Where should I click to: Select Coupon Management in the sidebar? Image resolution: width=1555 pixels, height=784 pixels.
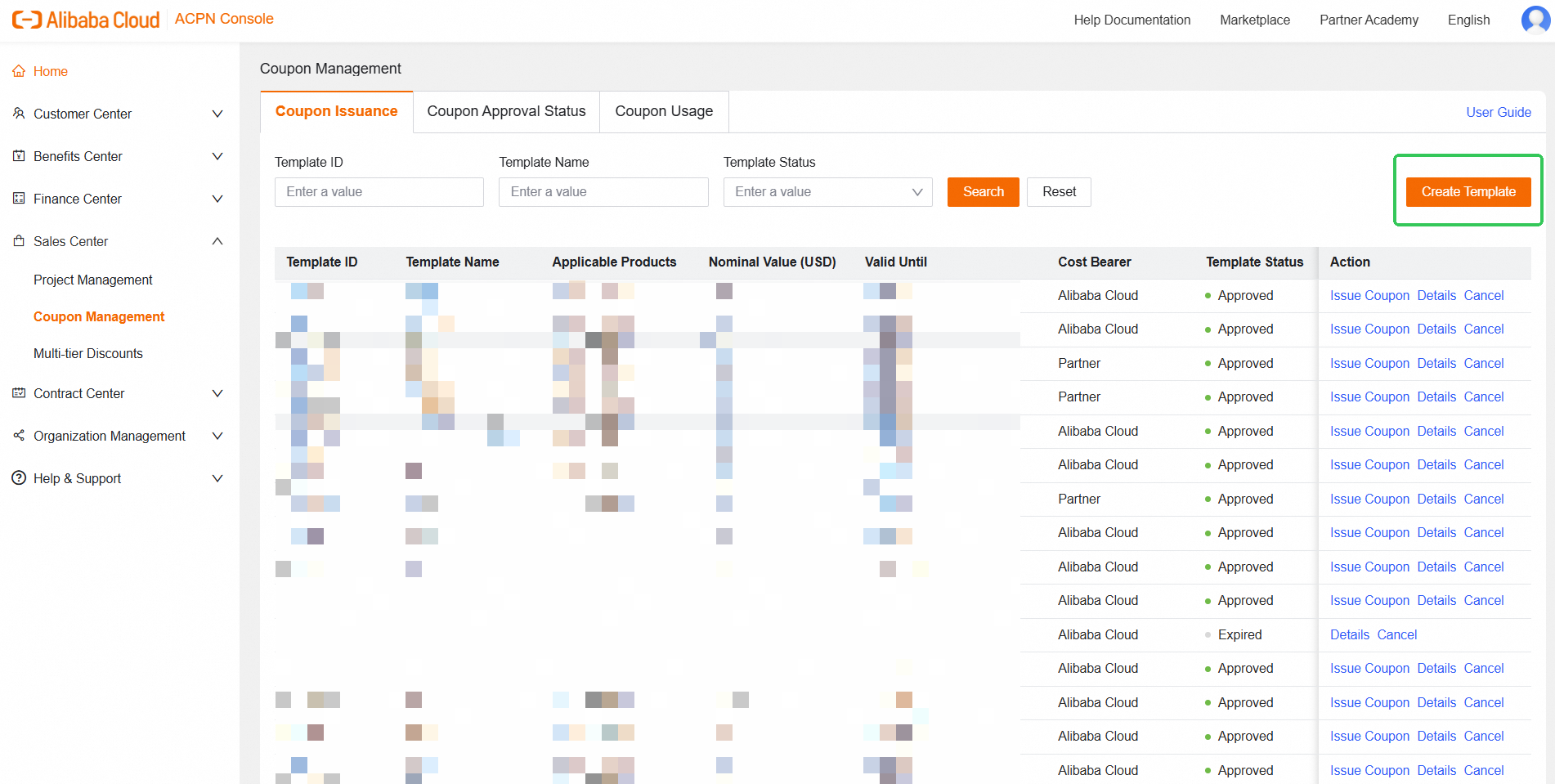(99, 316)
